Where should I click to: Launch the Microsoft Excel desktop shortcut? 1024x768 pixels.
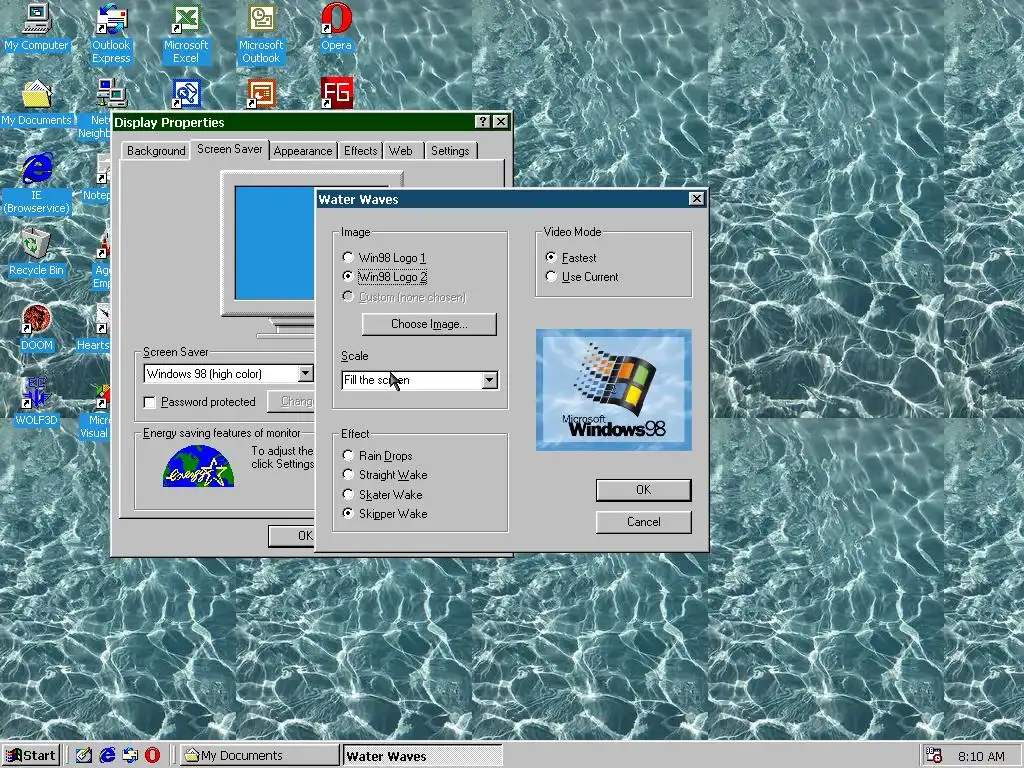point(185,33)
